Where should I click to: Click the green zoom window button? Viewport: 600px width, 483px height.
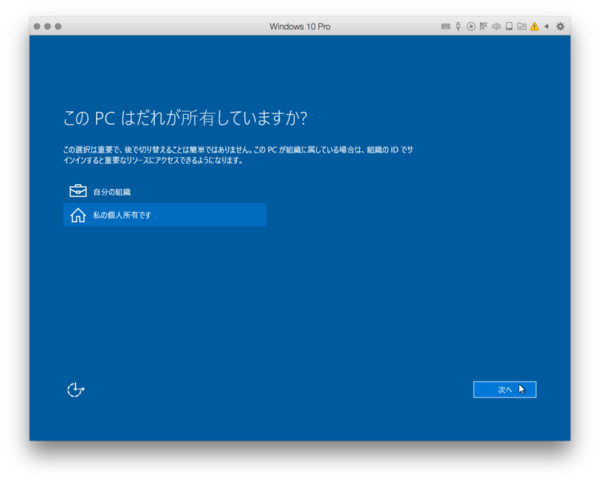(58, 26)
